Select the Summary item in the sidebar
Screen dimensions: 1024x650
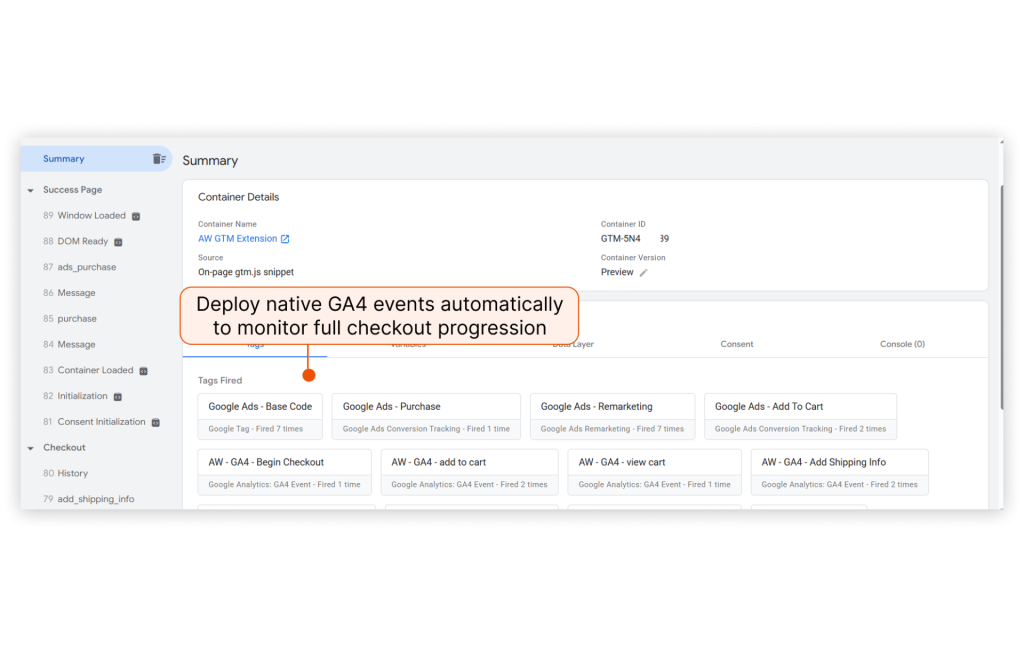tap(96, 159)
